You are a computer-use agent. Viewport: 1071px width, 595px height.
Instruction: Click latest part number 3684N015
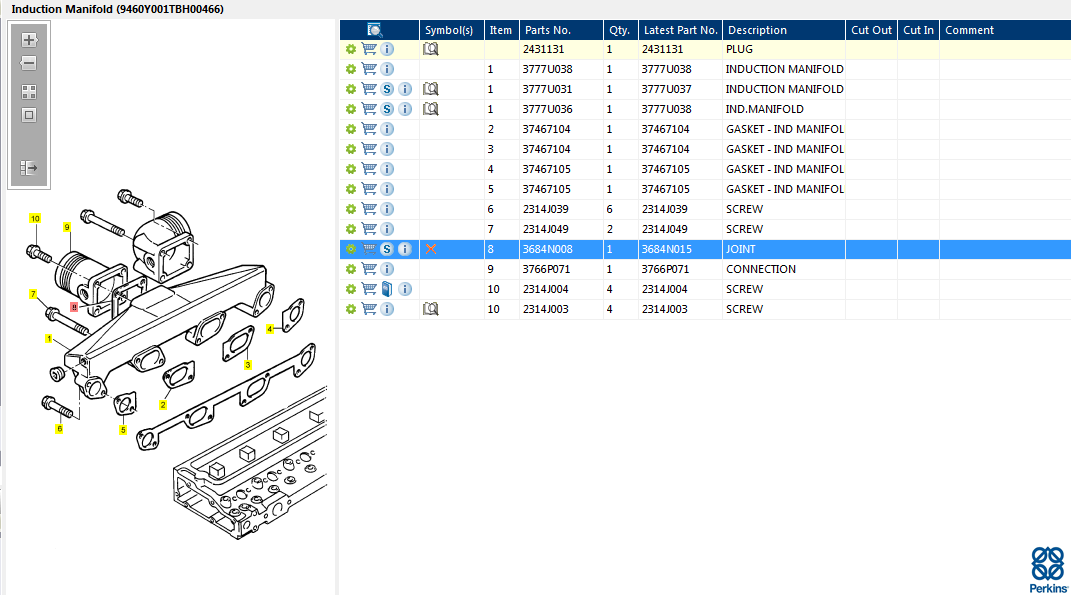coord(666,249)
